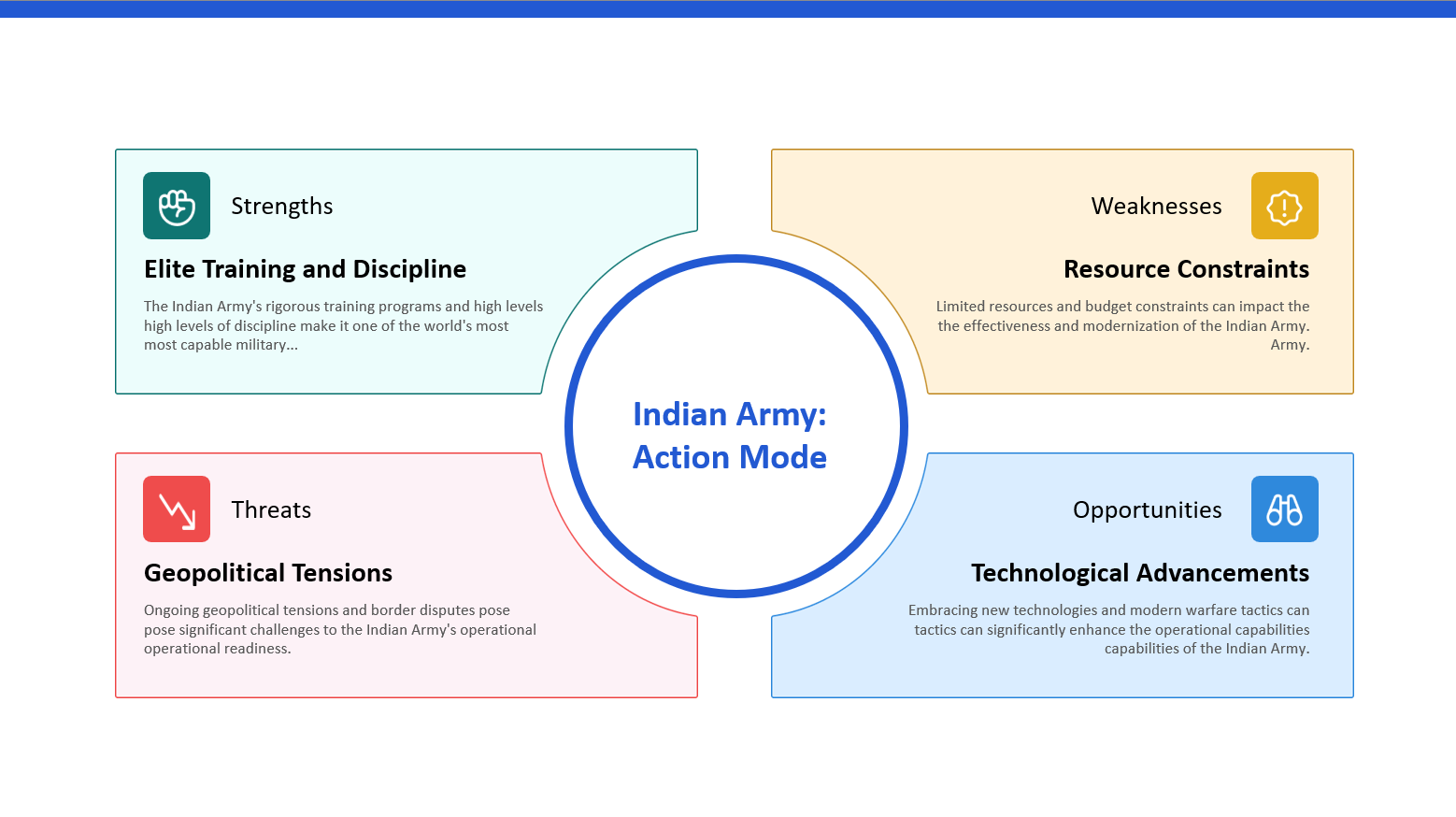The height and width of the screenshot is (817, 1456).
Task: Select the 'Strengths' label
Action: pos(282,207)
